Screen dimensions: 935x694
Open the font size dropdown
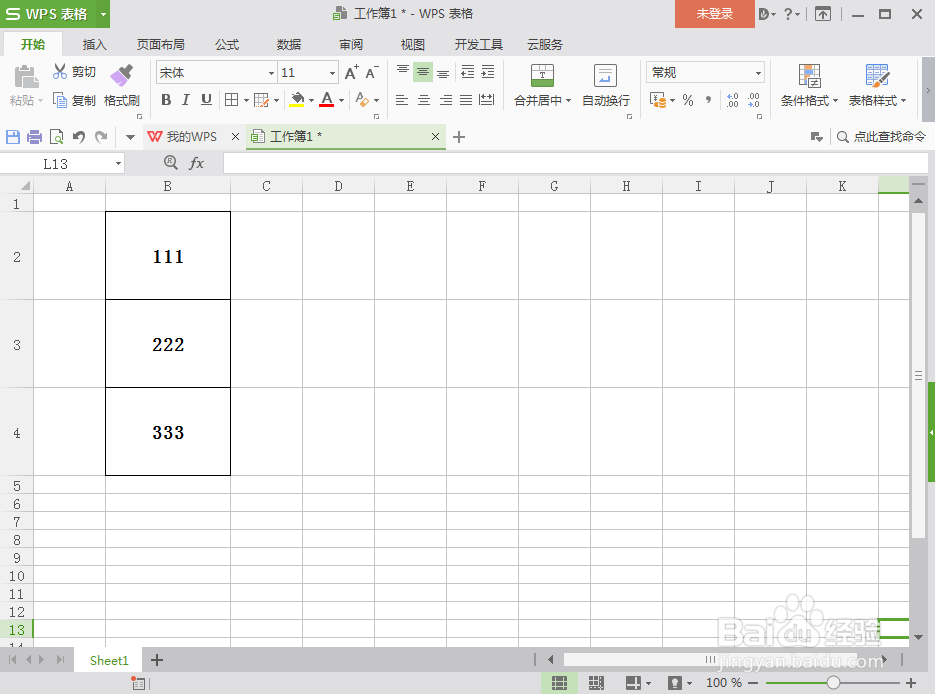(x=332, y=73)
